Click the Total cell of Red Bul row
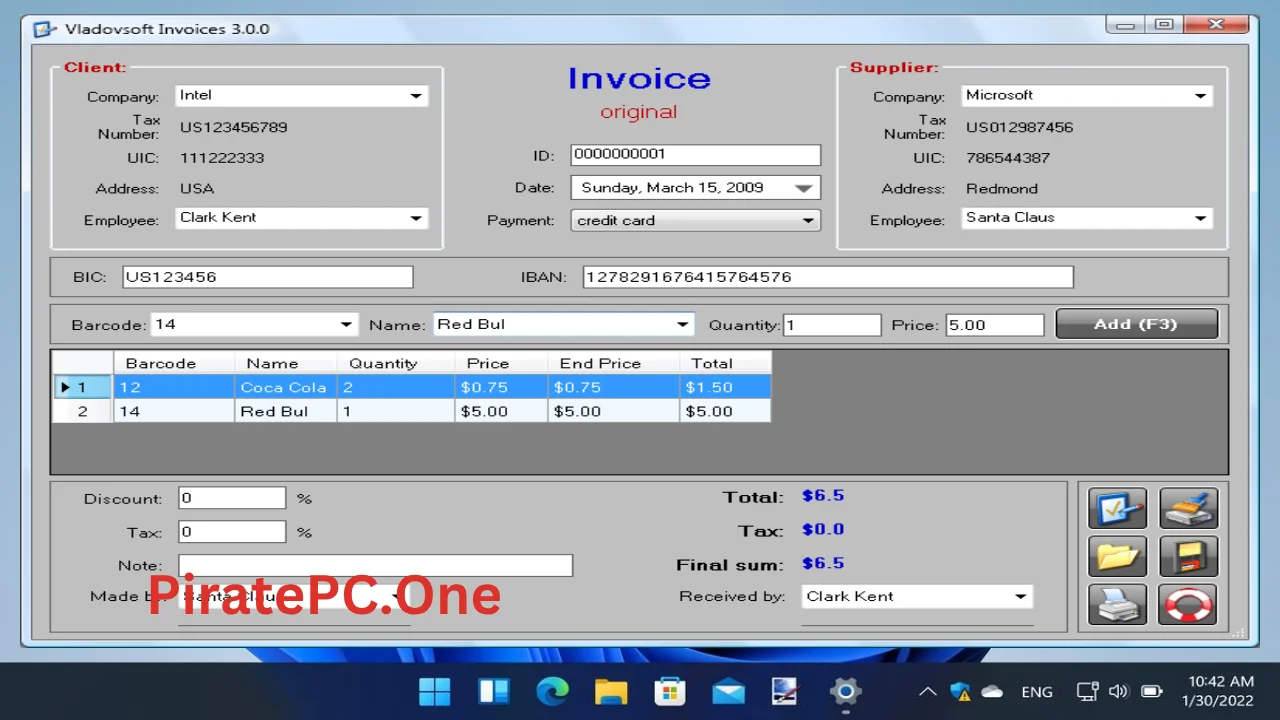1280x720 pixels. pyautogui.click(x=725, y=411)
